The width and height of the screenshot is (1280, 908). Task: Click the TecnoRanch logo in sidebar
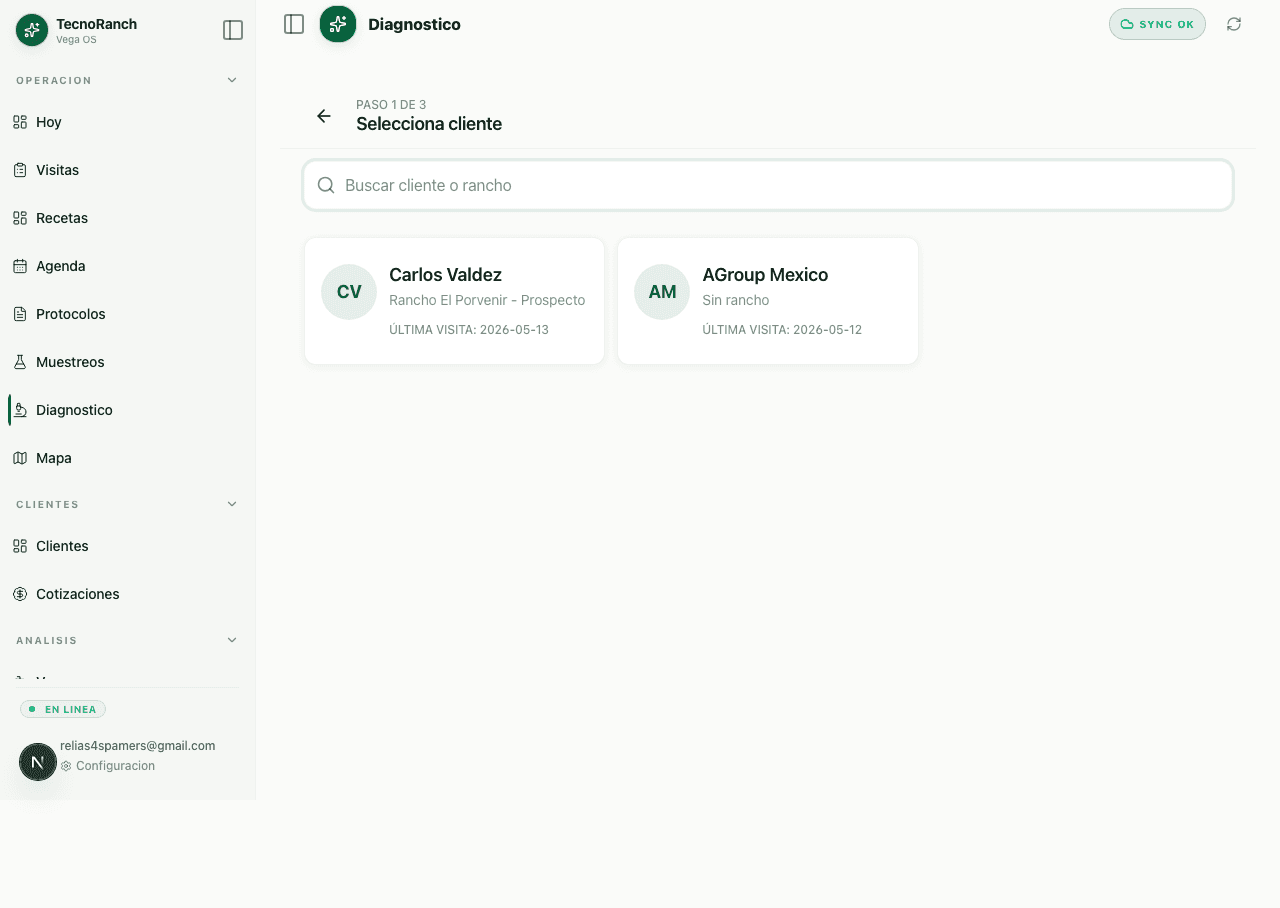(32, 30)
